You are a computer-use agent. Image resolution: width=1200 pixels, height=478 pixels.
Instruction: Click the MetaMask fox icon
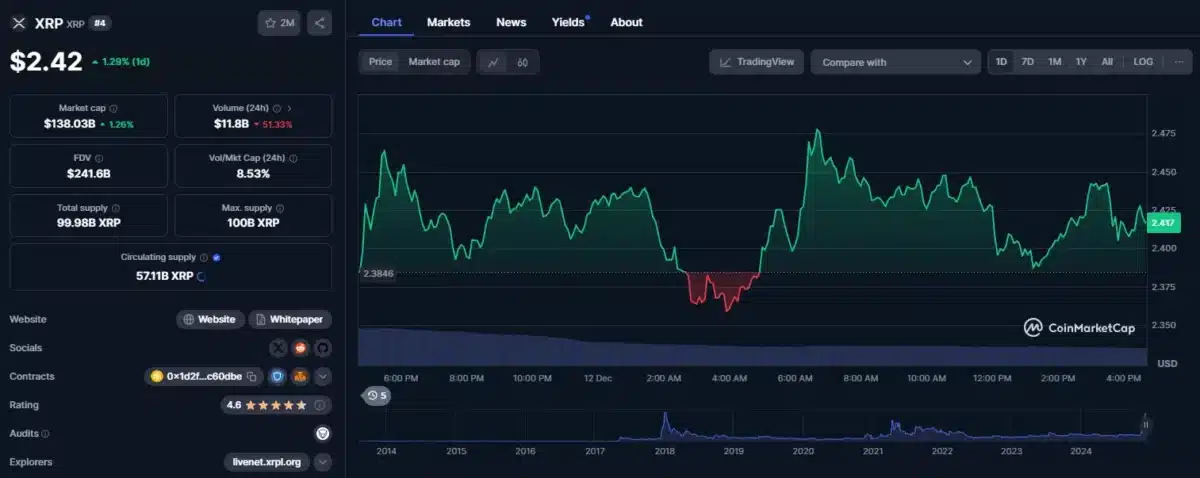(x=301, y=376)
